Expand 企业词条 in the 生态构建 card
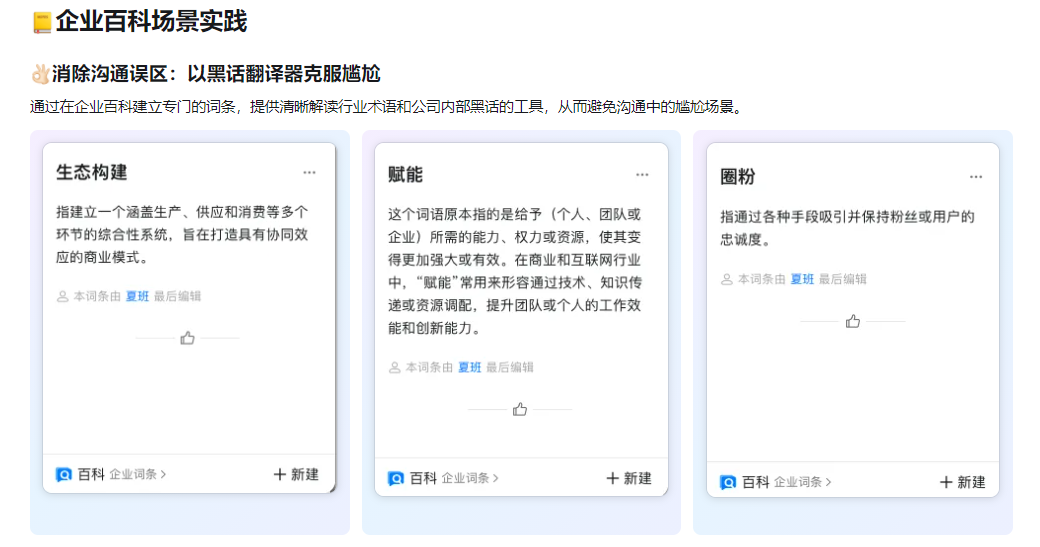This screenshot has height=547, width=1040. coord(138,475)
